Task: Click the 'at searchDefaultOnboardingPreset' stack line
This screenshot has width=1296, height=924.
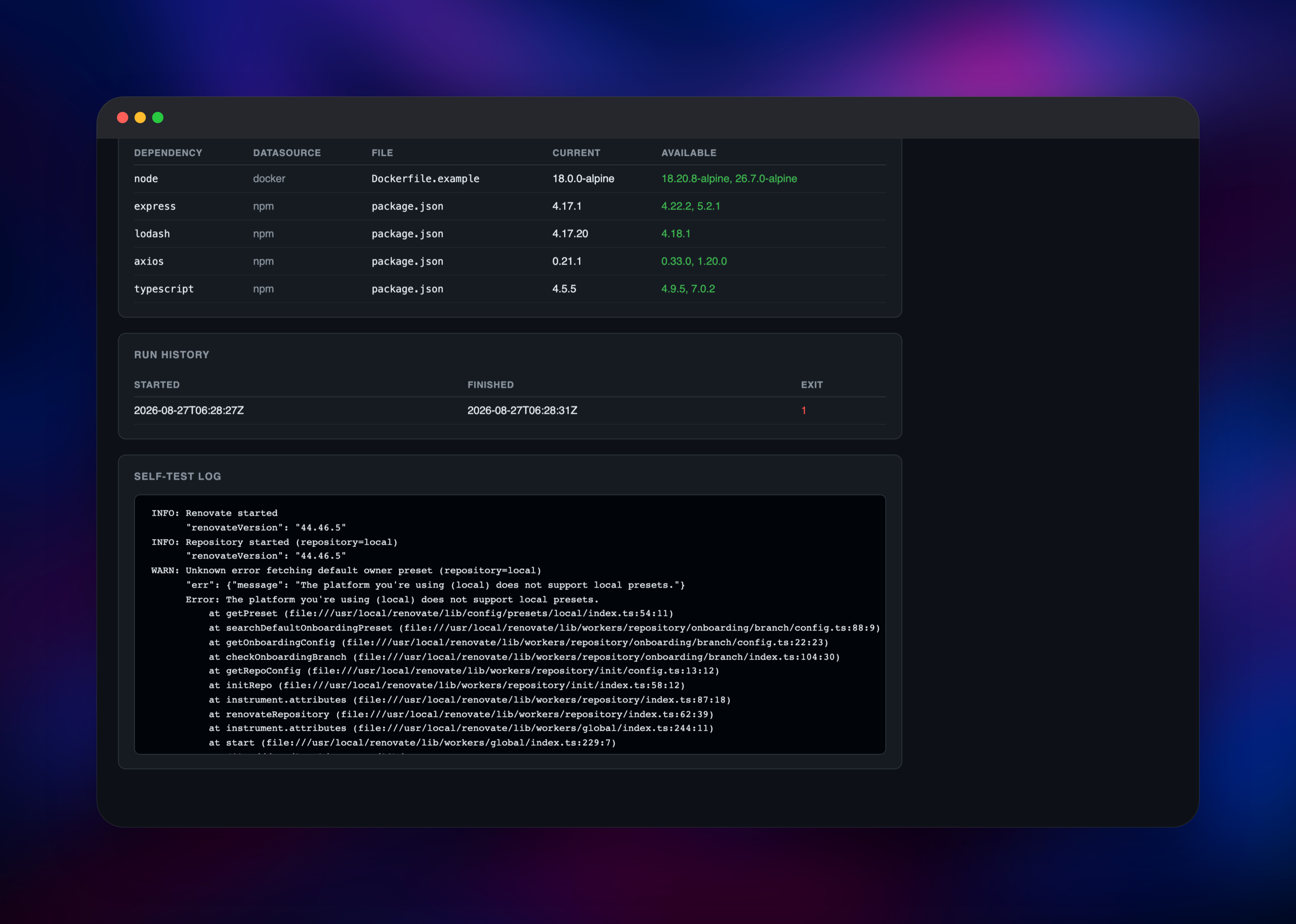Action: click(x=544, y=628)
